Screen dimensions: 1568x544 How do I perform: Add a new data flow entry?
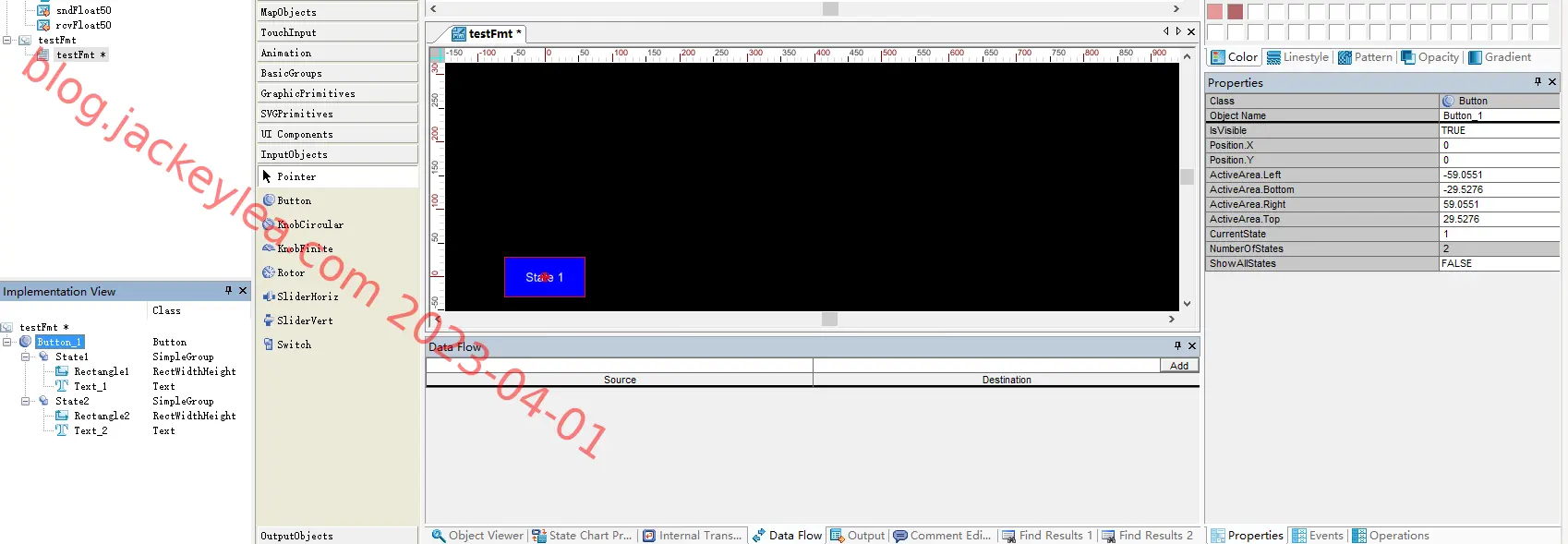[1179, 366]
